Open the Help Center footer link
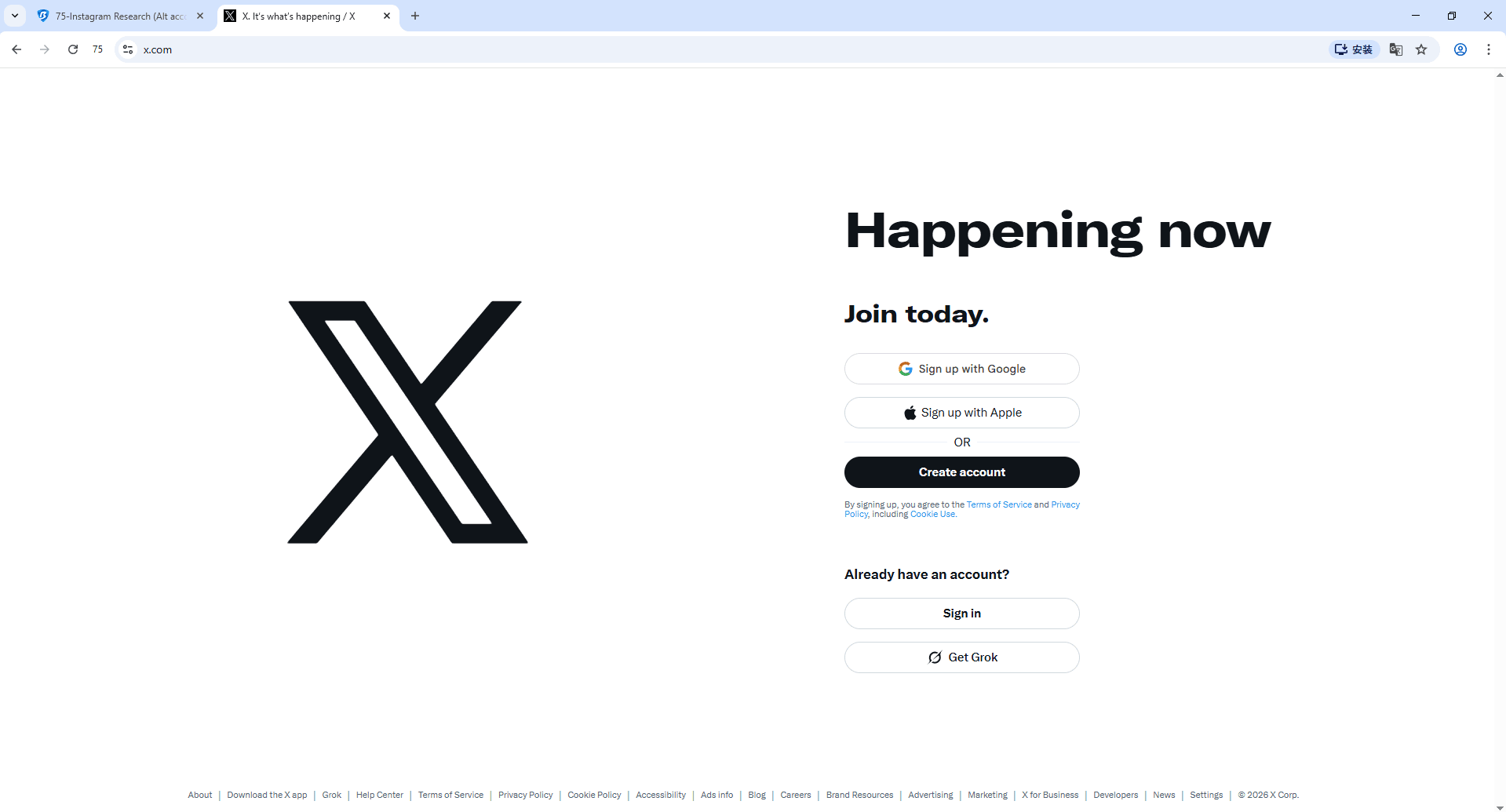Viewport: 1506px width, 812px height. point(379,795)
